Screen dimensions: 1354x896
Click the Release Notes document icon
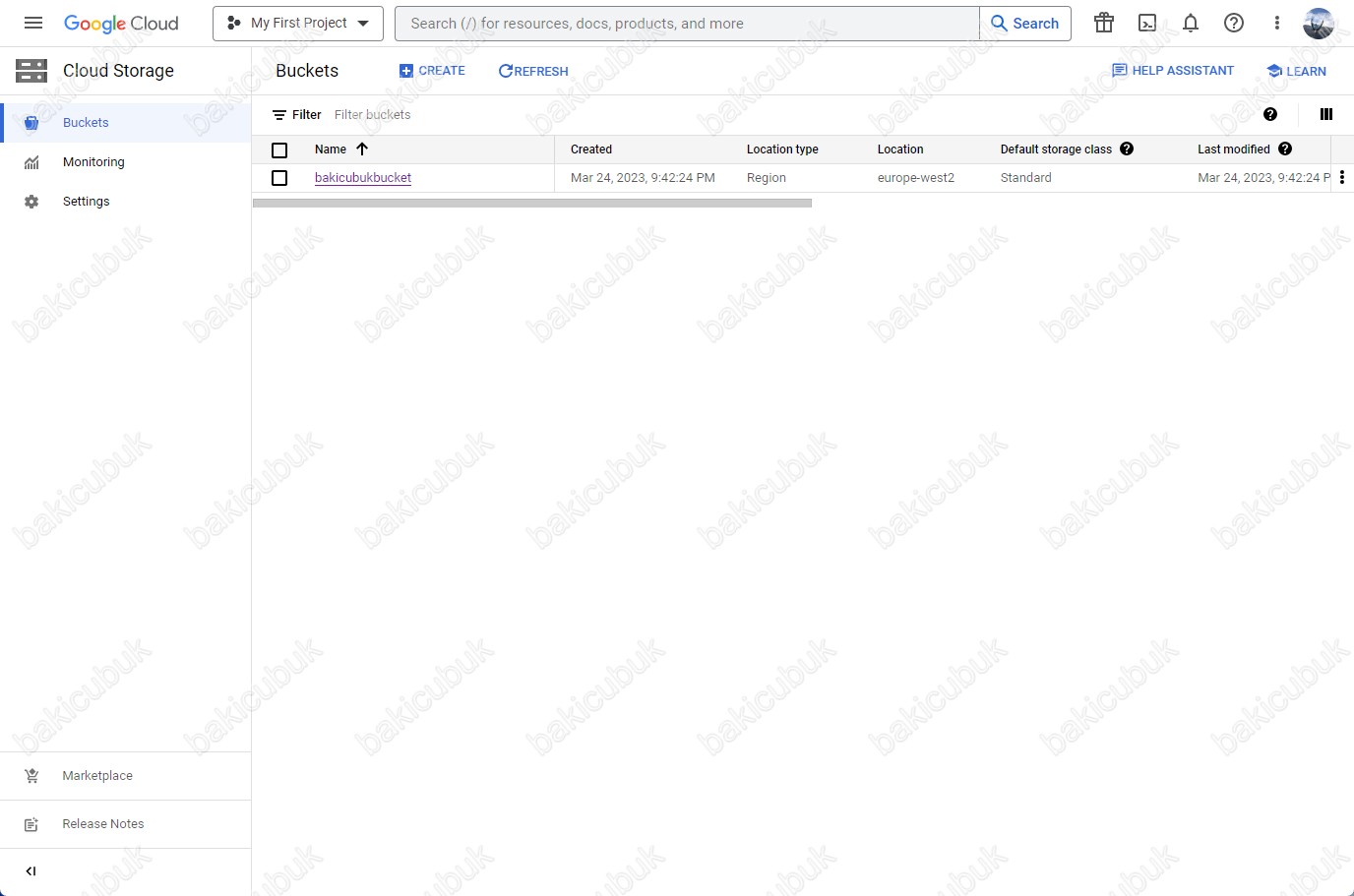(31, 824)
